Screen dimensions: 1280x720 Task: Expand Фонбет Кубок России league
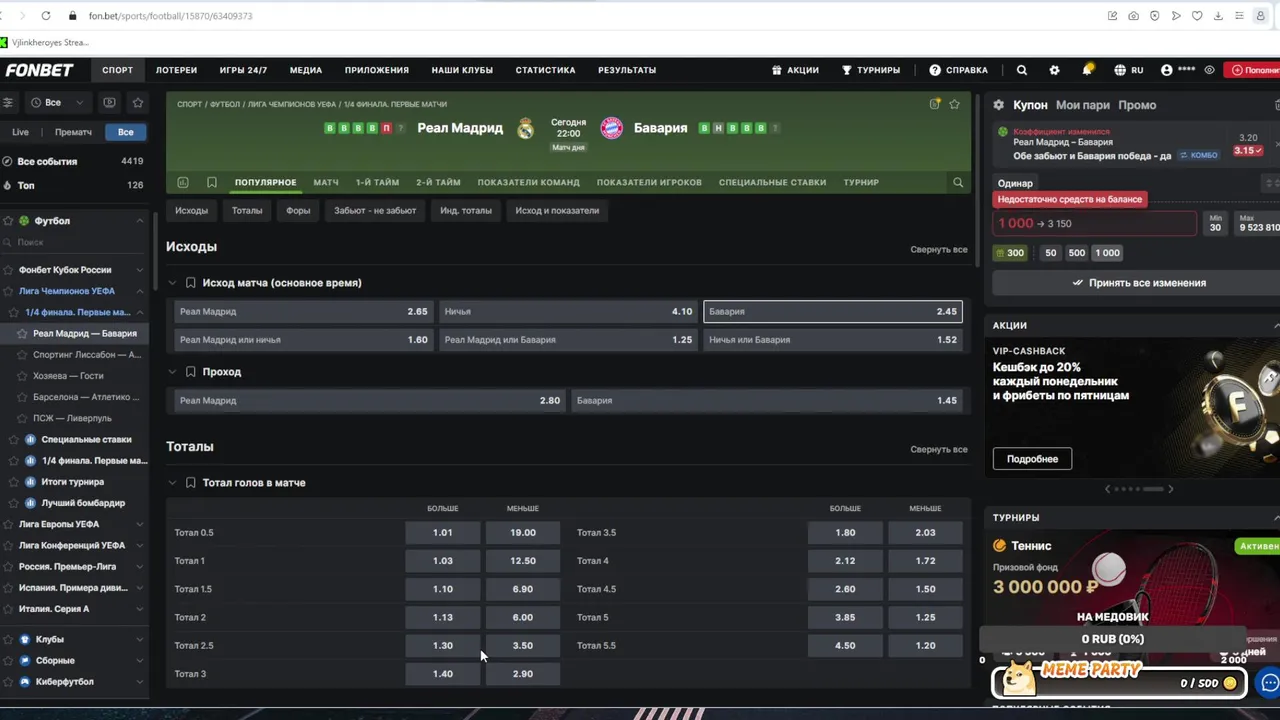point(140,270)
